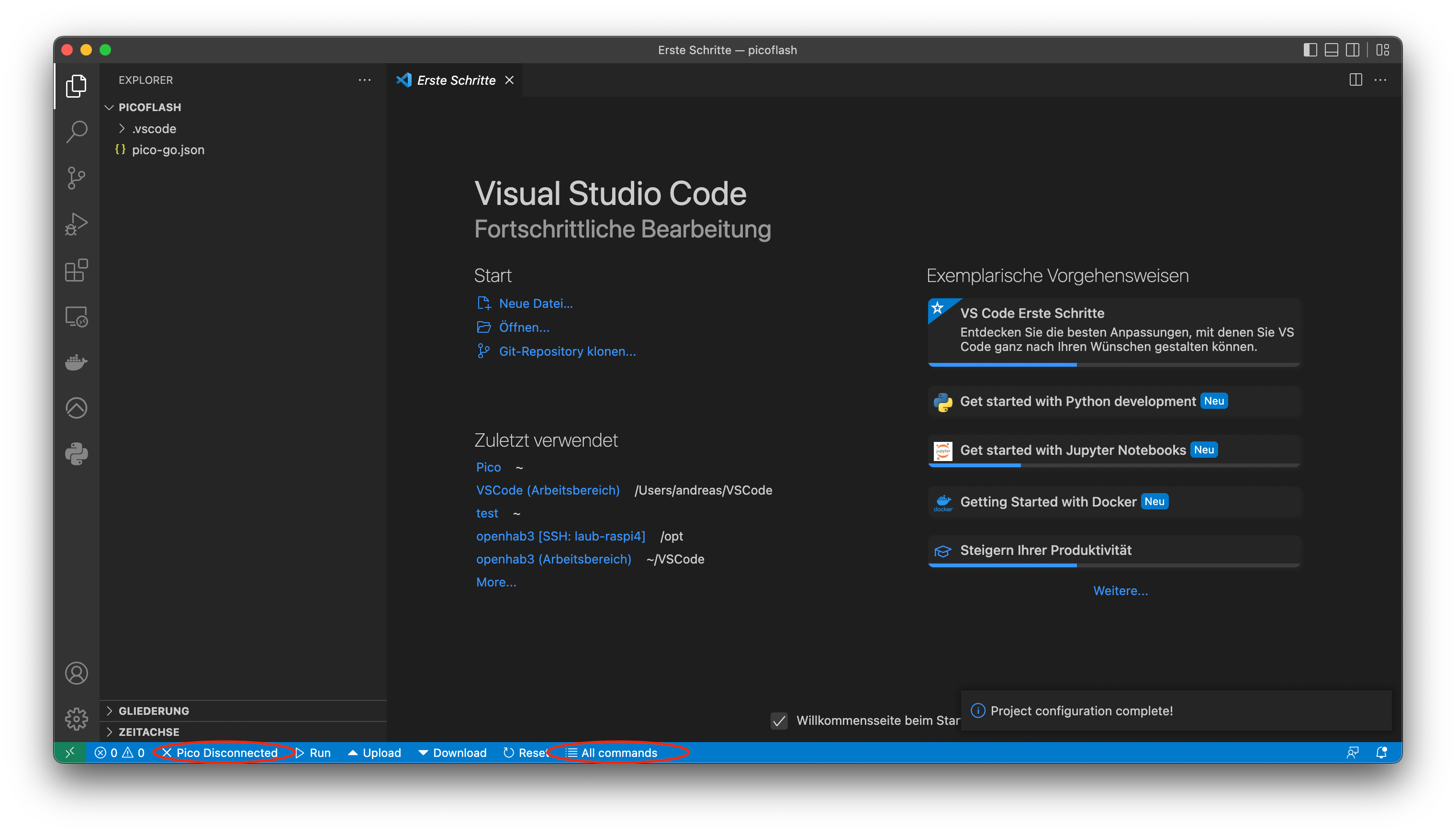
Task: Open Remote Explorer icon in activity bar
Action: coord(76,317)
